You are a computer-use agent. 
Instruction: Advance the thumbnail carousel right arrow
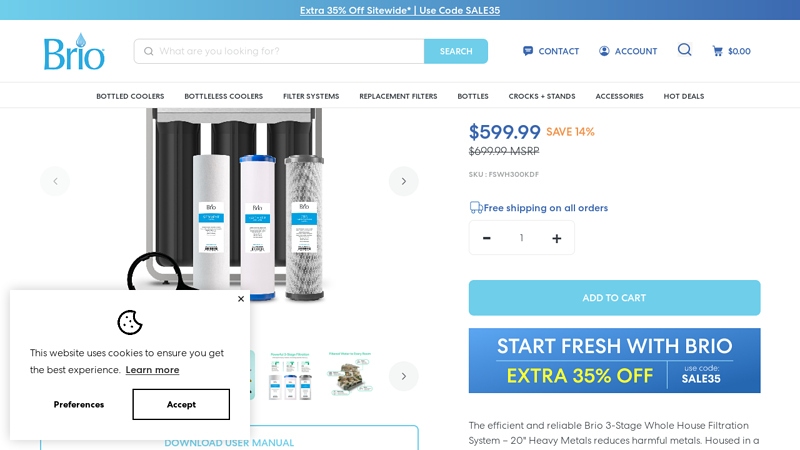point(404,377)
